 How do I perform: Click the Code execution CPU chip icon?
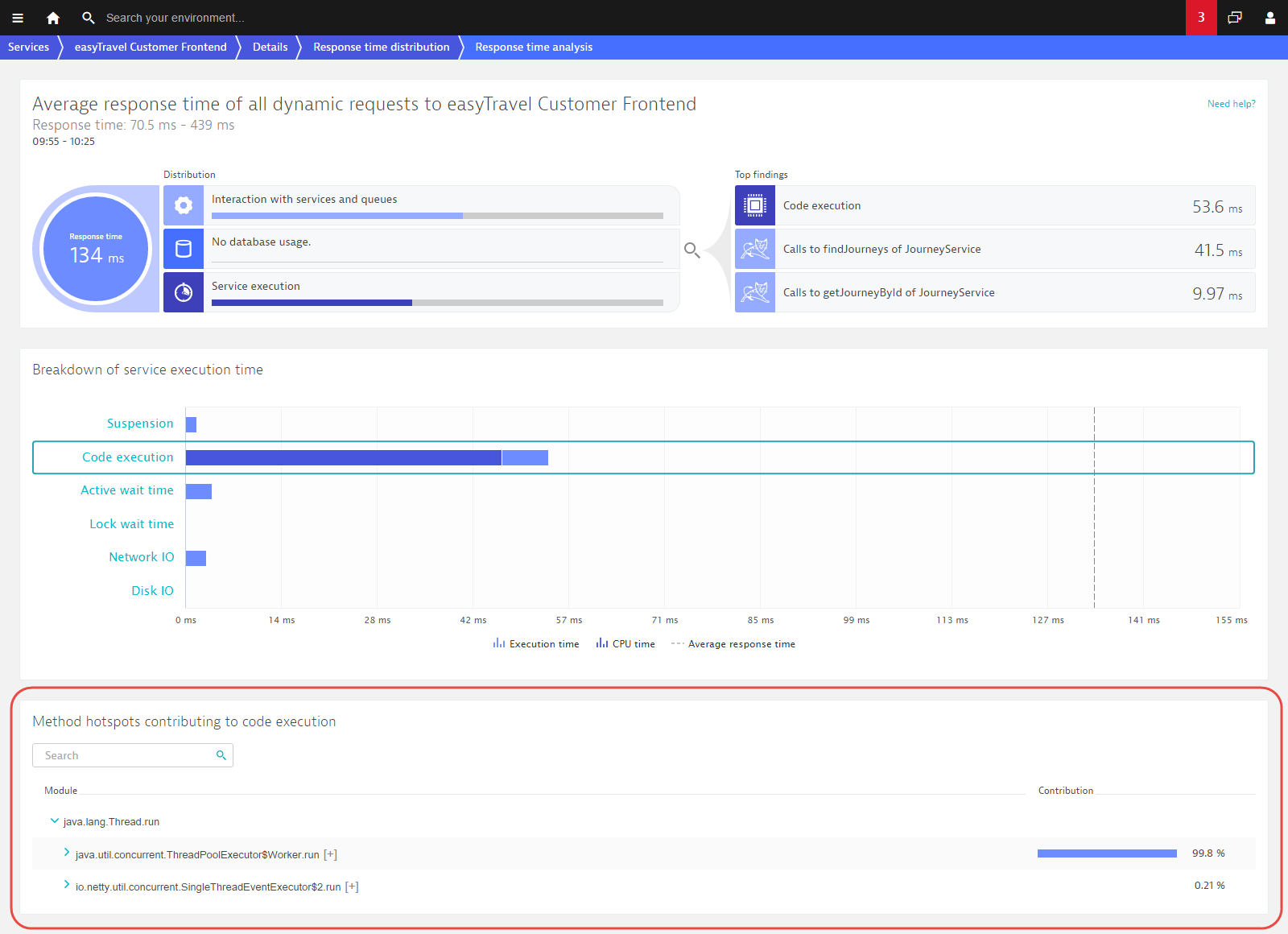coord(755,205)
